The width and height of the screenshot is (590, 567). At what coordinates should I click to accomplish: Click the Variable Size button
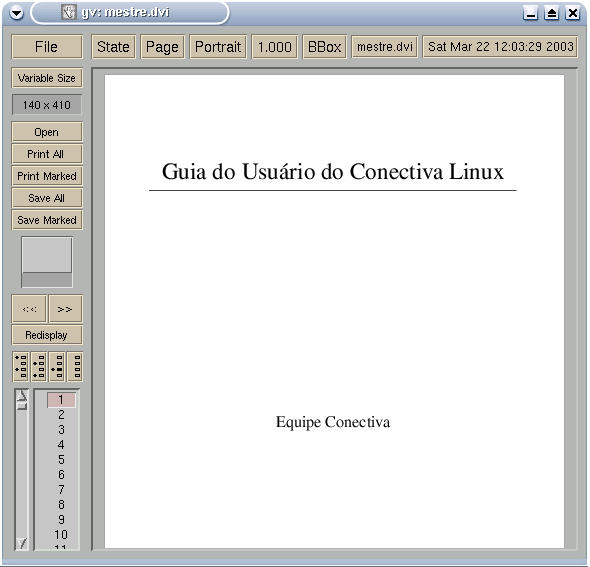pos(47,78)
